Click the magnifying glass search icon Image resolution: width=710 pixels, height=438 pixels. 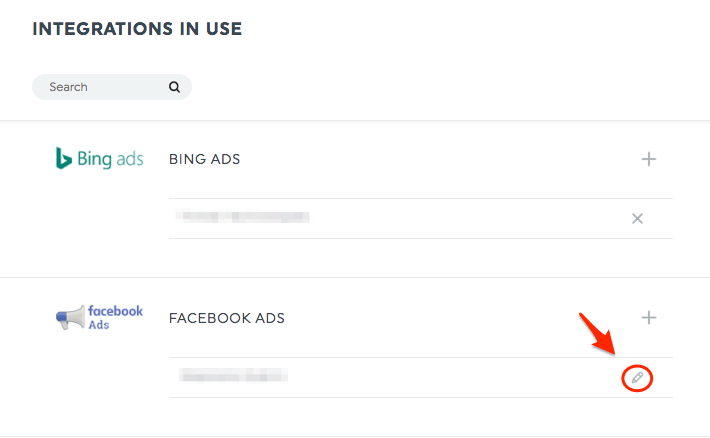(x=174, y=87)
